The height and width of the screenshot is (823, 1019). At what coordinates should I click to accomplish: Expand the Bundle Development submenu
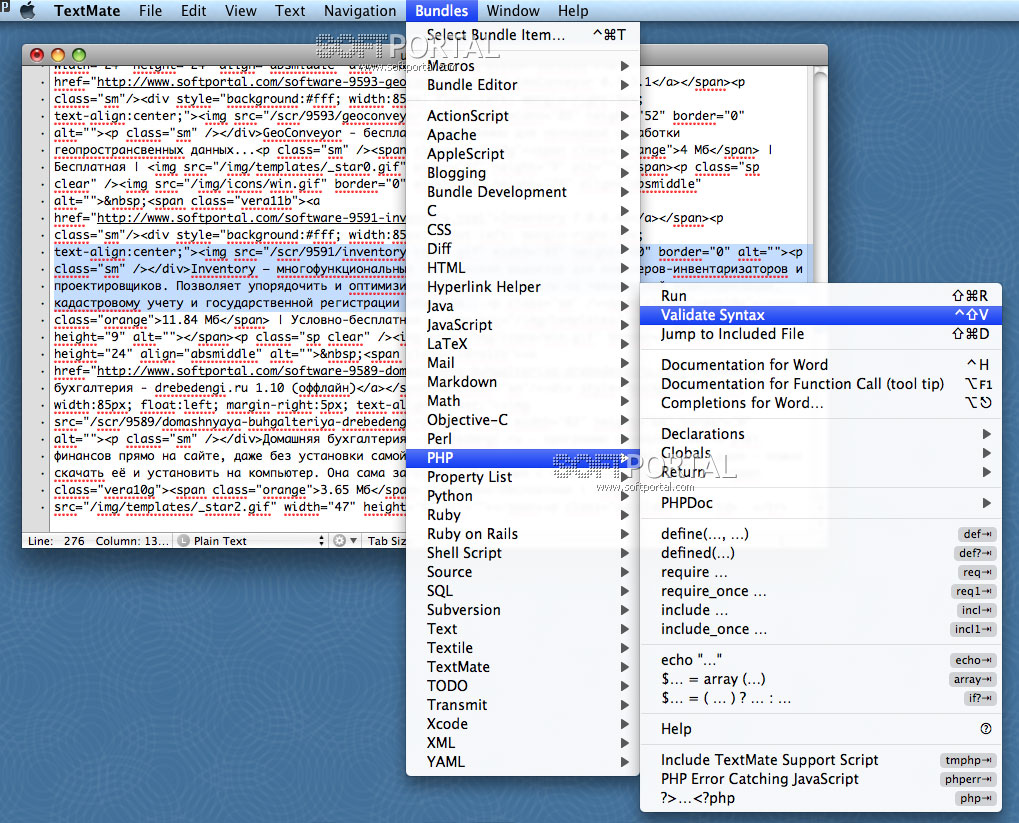pyautogui.click(x=522, y=192)
